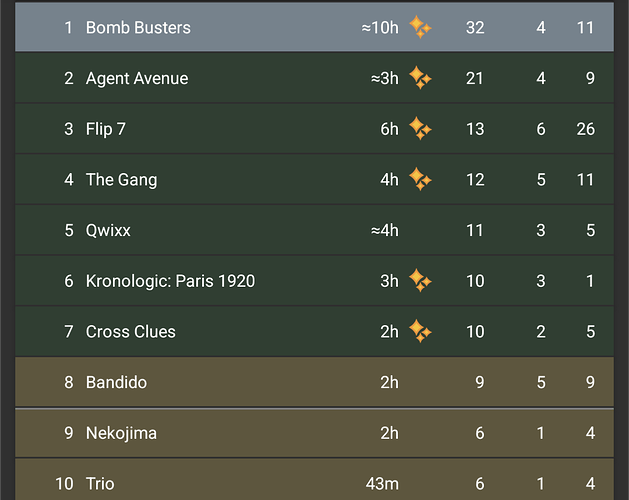Click the sparkle icon beside Bomb Busters
The height and width of the screenshot is (500, 629).
coord(420,28)
